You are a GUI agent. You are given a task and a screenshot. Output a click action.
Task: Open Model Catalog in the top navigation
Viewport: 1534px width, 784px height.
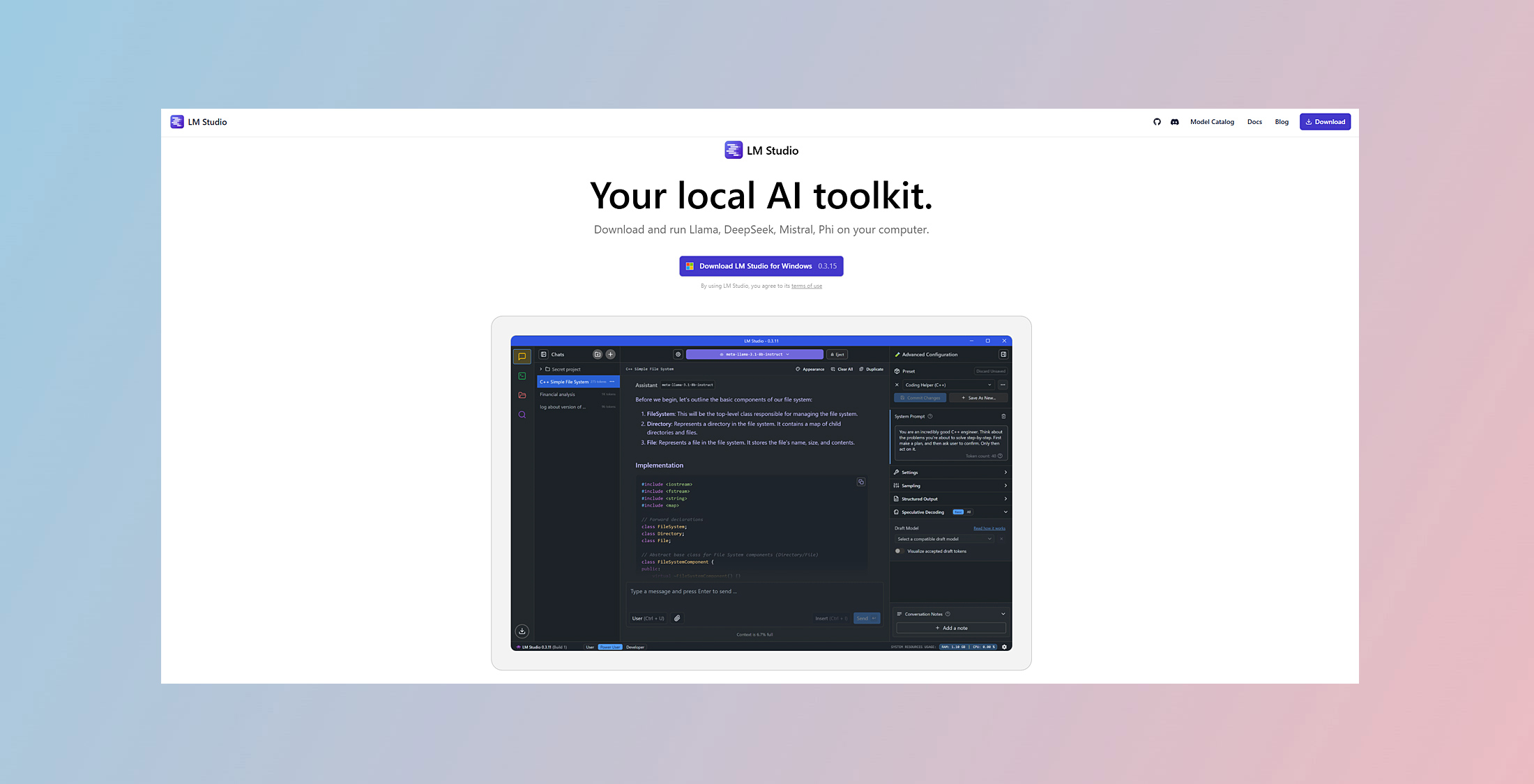[x=1212, y=122]
